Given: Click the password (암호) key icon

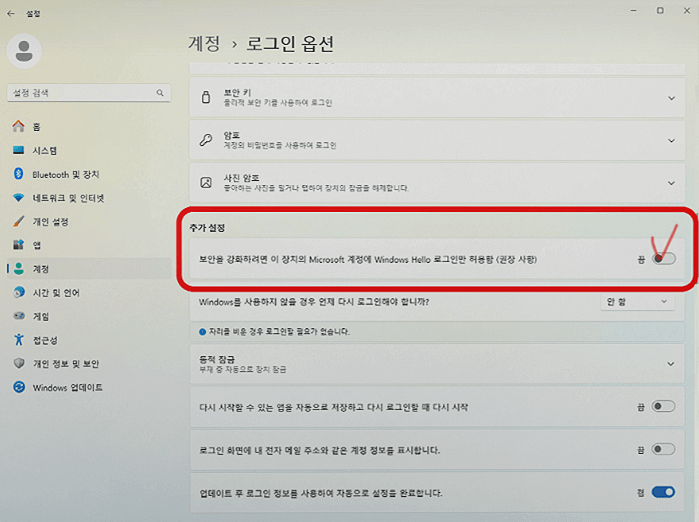Looking at the screenshot, I should 206,140.
